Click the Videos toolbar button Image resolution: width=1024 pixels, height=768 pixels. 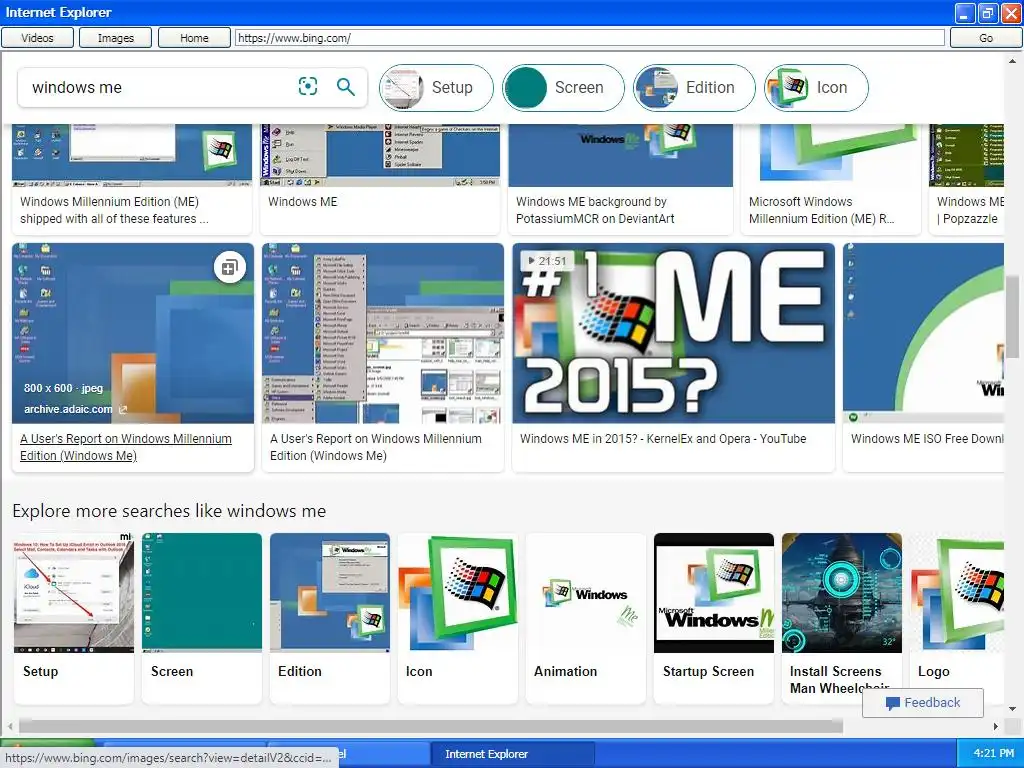tap(37, 38)
